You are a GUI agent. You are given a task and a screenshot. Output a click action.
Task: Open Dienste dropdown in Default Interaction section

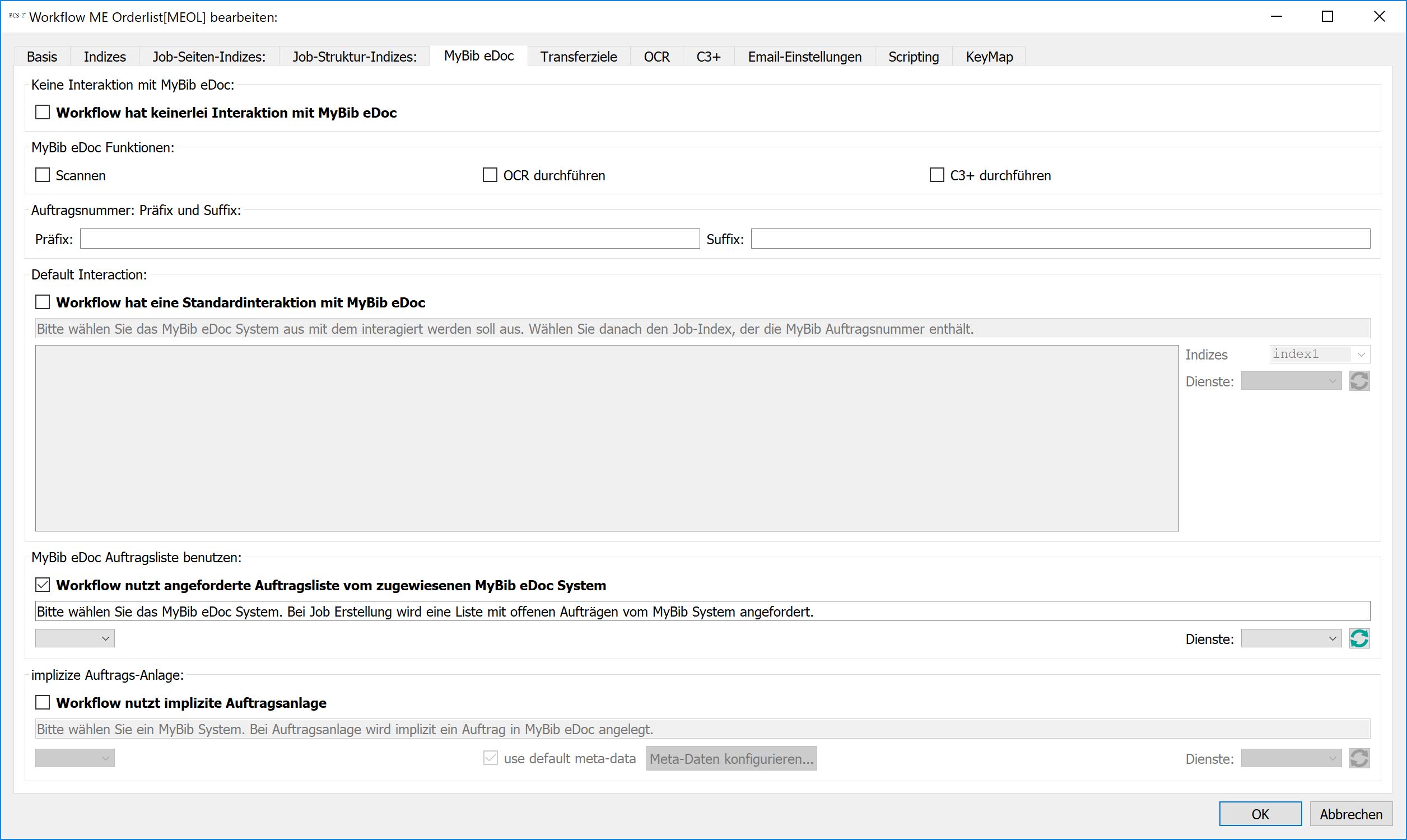tap(1291, 381)
